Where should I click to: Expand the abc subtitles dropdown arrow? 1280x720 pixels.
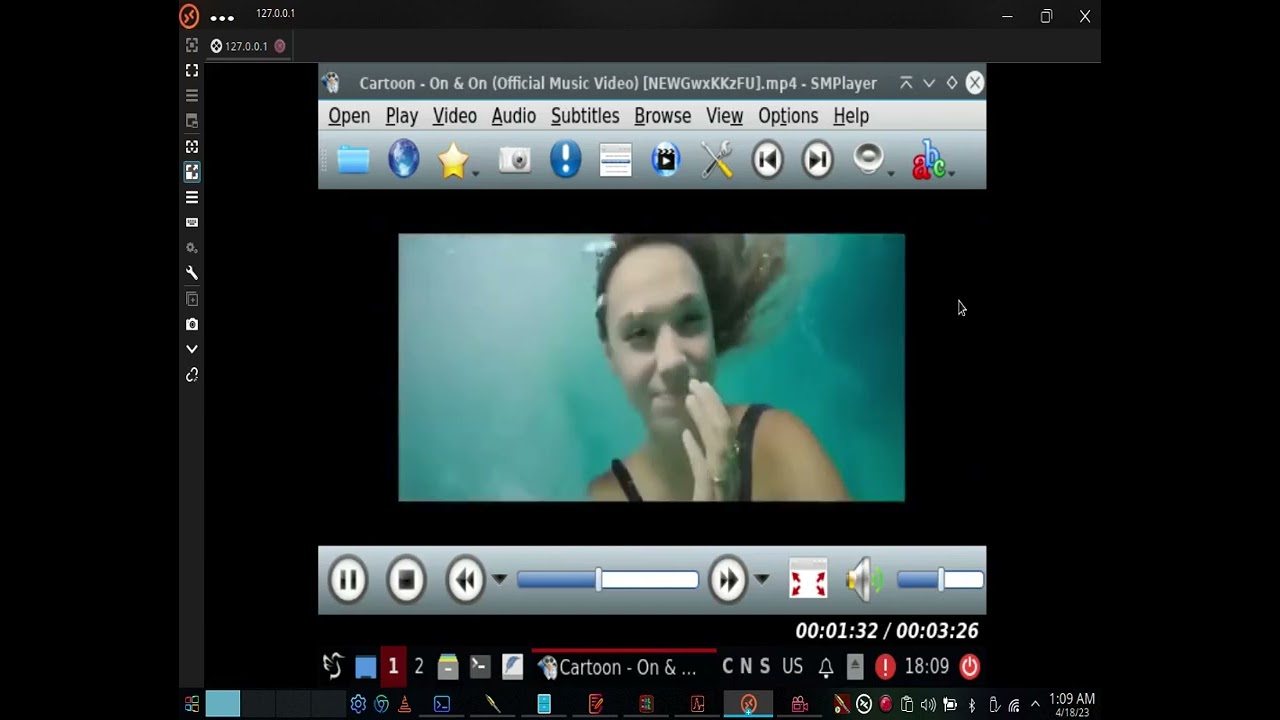pyautogui.click(x=951, y=174)
